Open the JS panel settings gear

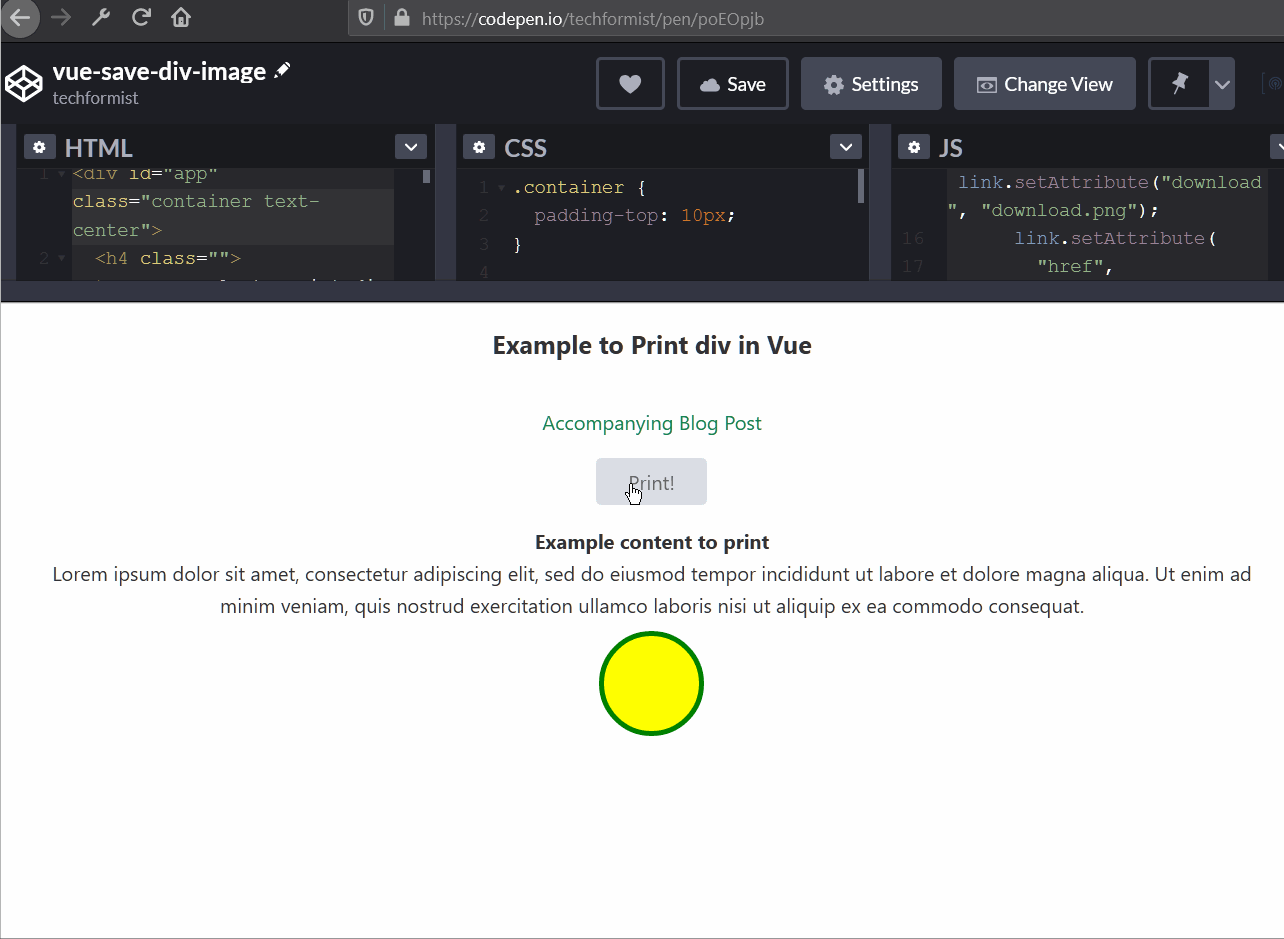coord(914,146)
